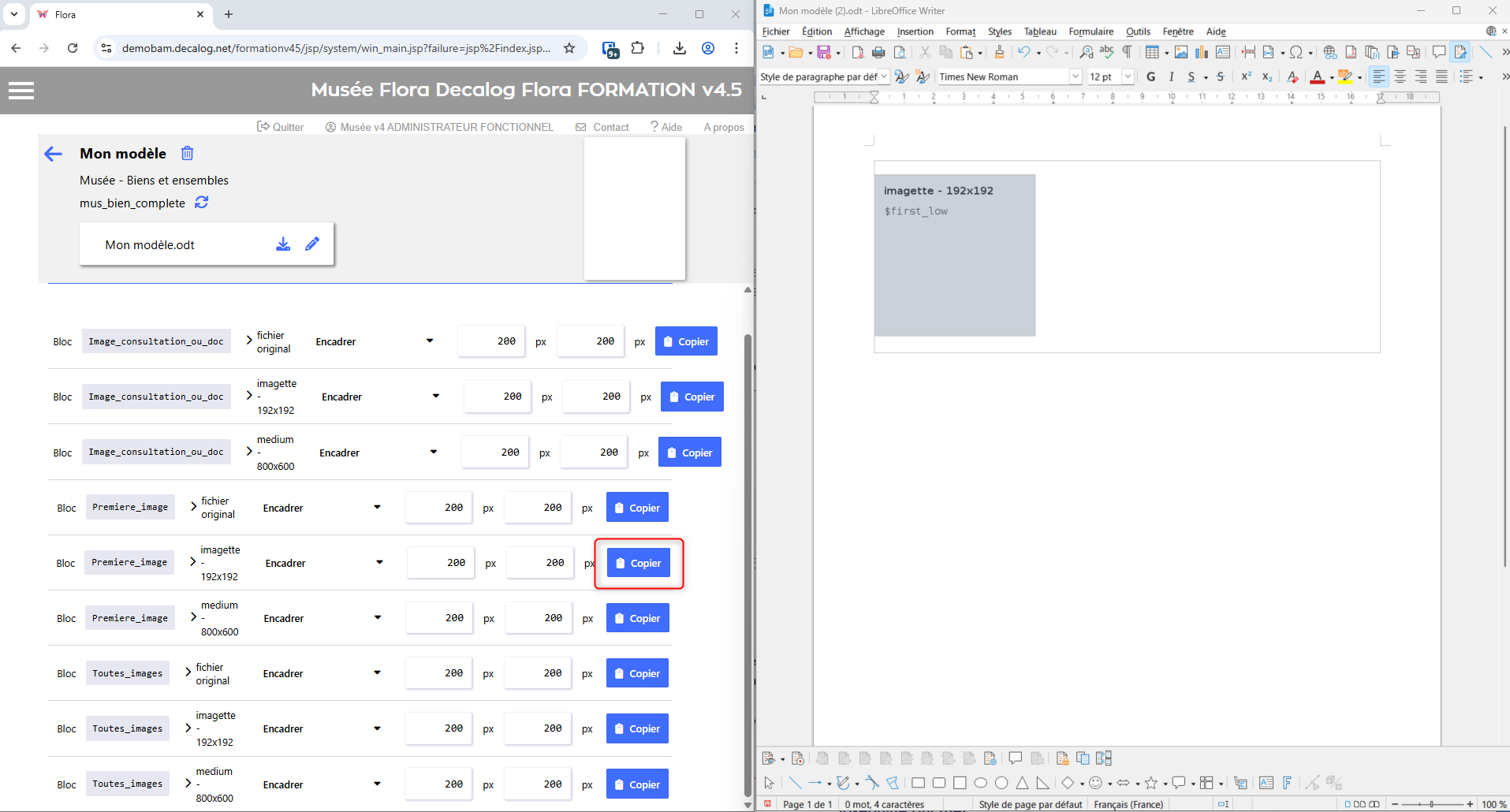The width and height of the screenshot is (1510, 812).
Task: Click the width field of Toutes_images medium row
Action: click(439, 784)
